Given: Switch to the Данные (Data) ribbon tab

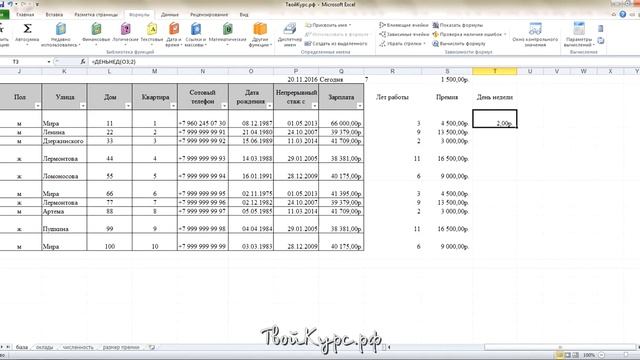Looking at the screenshot, I should (x=170, y=15).
